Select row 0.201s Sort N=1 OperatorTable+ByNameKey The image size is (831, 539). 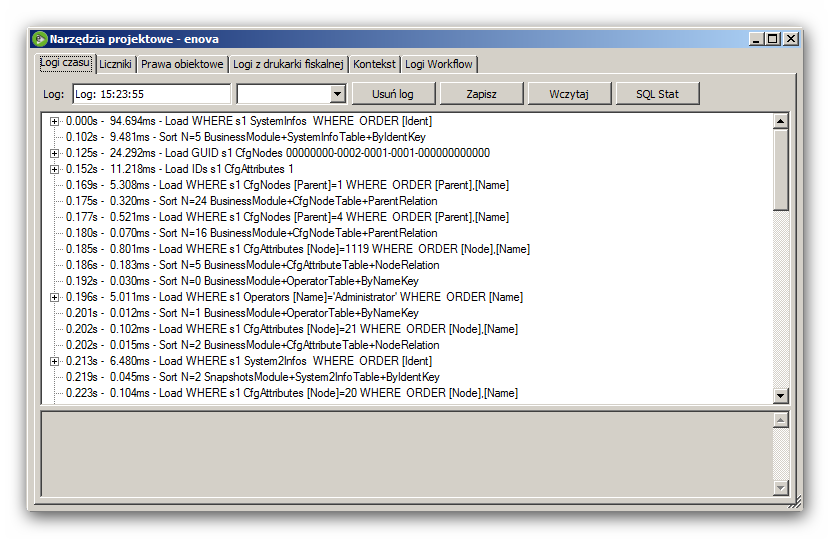[242, 313]
